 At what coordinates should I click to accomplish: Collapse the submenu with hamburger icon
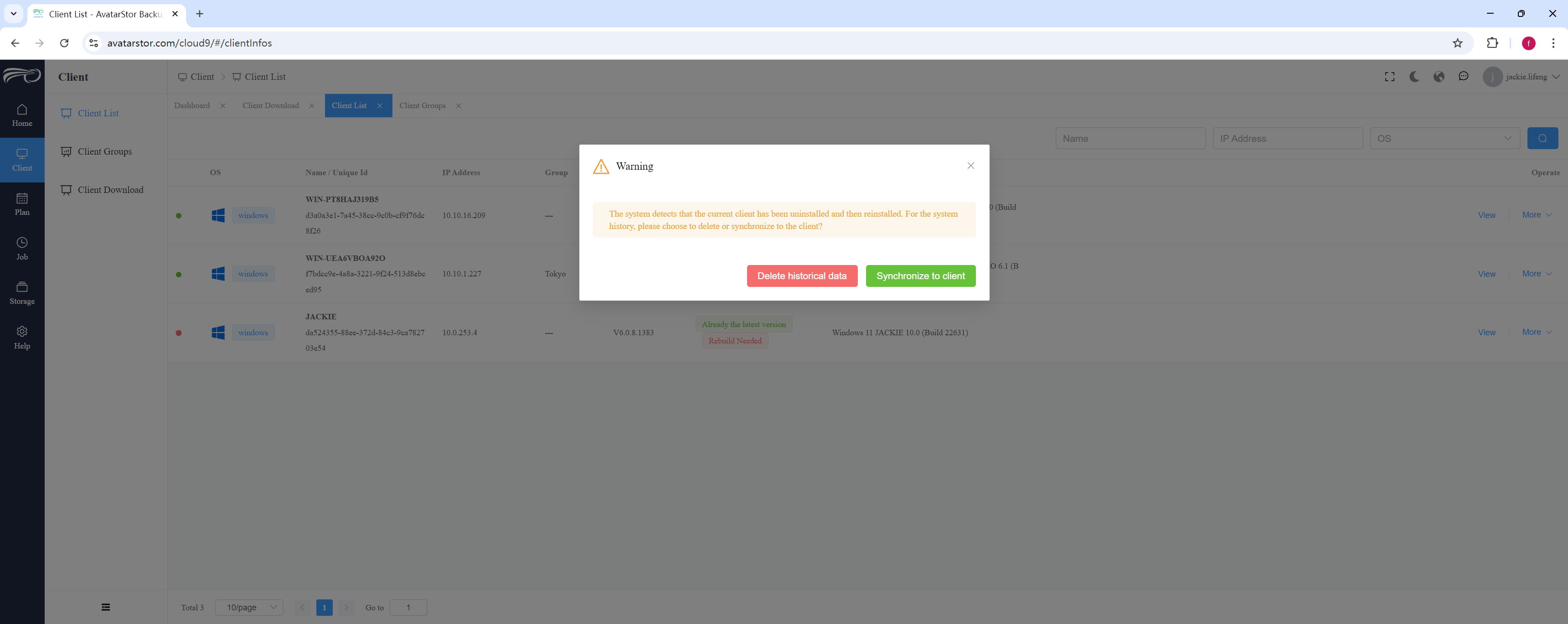coord(106,607)
